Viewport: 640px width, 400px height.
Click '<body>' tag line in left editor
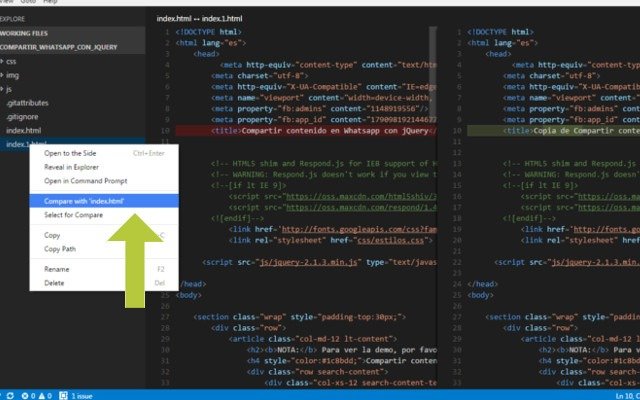pos(189,295)
